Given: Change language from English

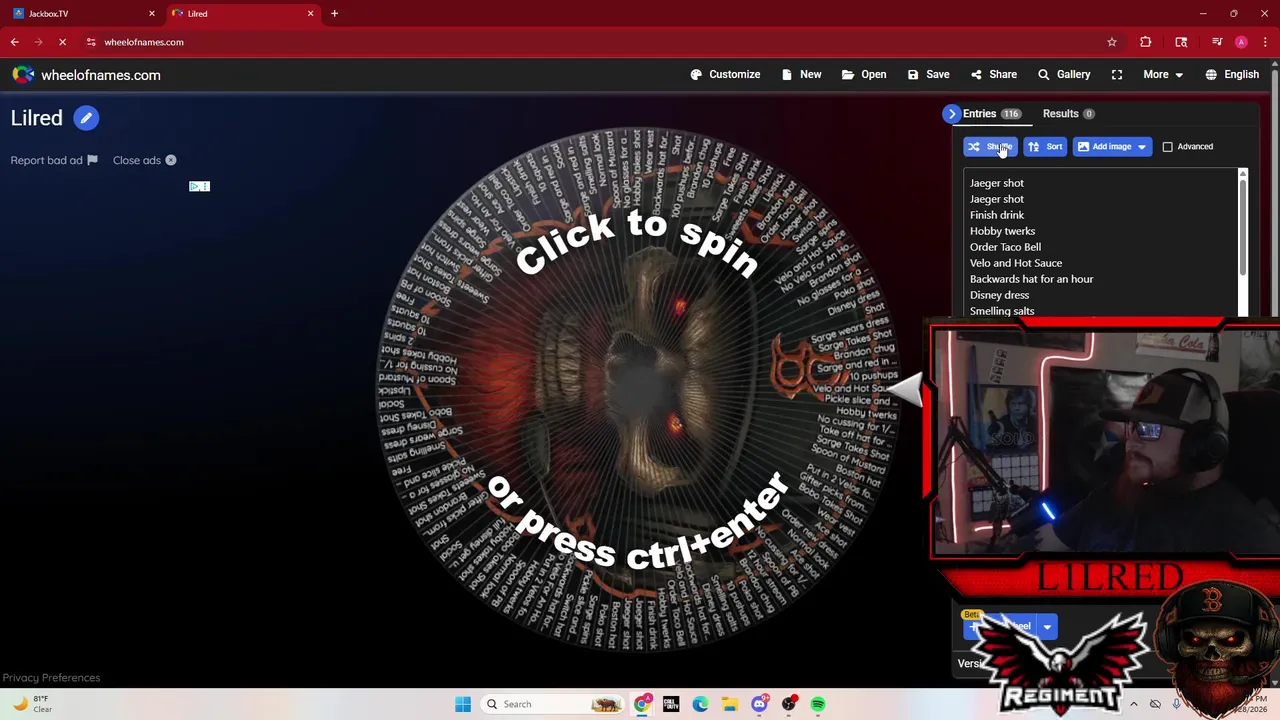Looking at the screenshot, I should pyautogui.click(x=1232, y=74).
